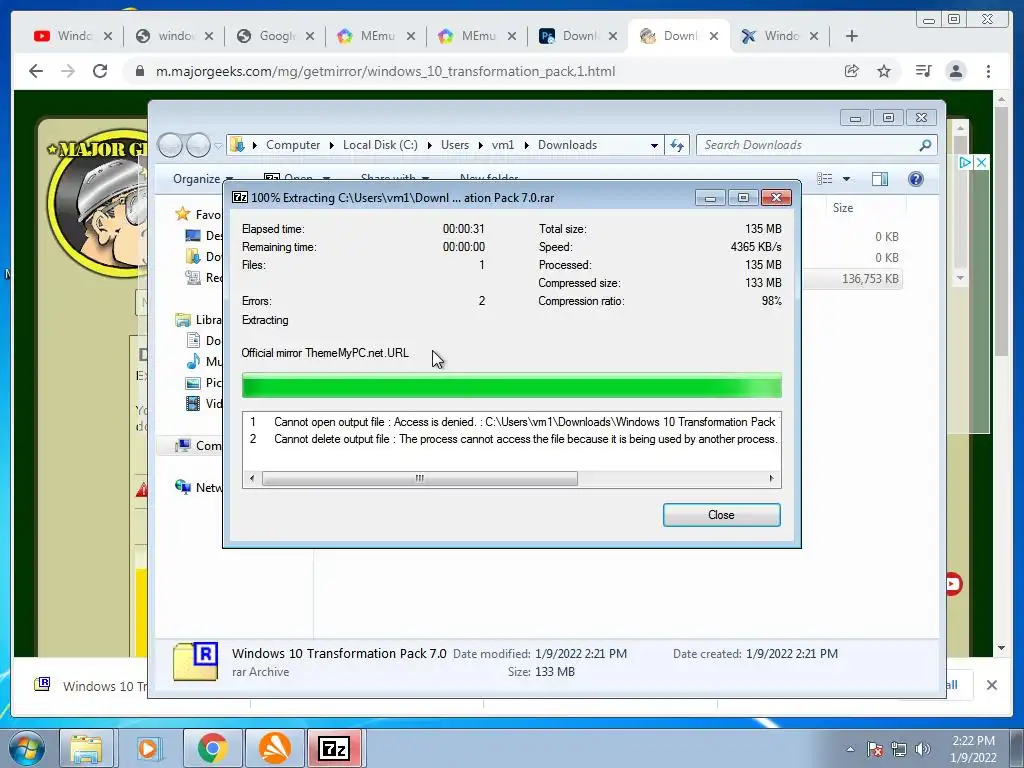Screen dimensions: 1024x768
Task: Open File Explorer from the taskbar
Action: pos(86,748)
